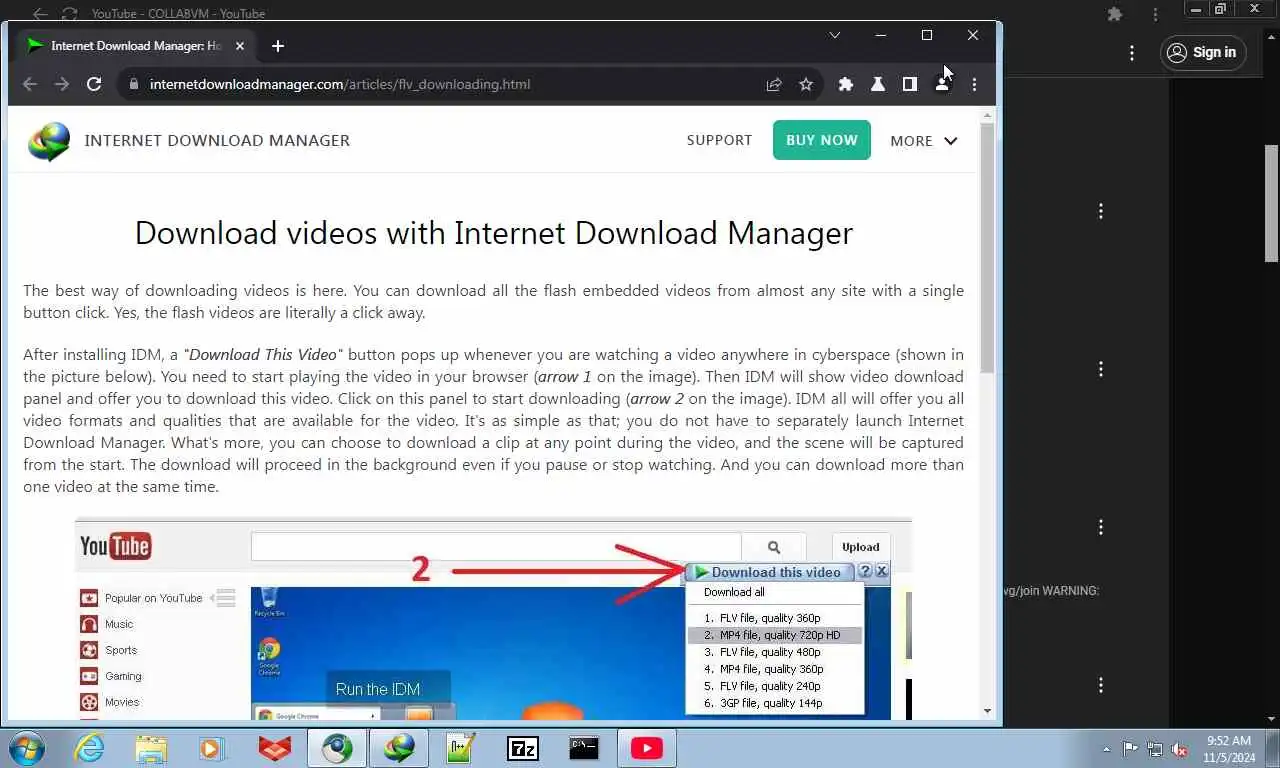Click the Sign in button in YouTube window
This screenshot has height=768, width=1280.
point(1204,52)
